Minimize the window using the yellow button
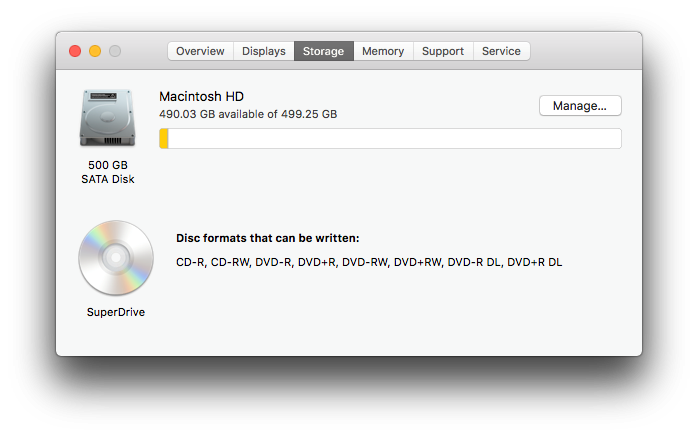Viewport: 698px width, 436px height. [x=95, y=51]
